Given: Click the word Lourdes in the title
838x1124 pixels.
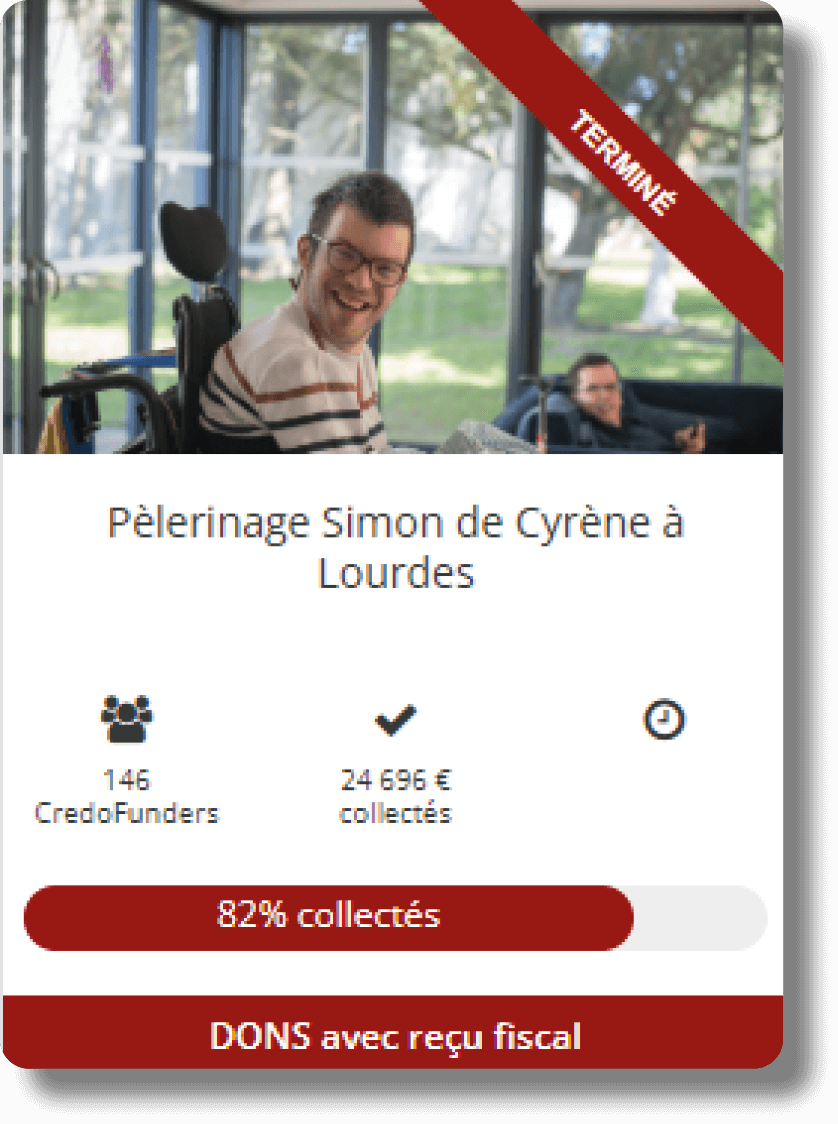Looking at the screenshot, I should [x=396, y=573].
